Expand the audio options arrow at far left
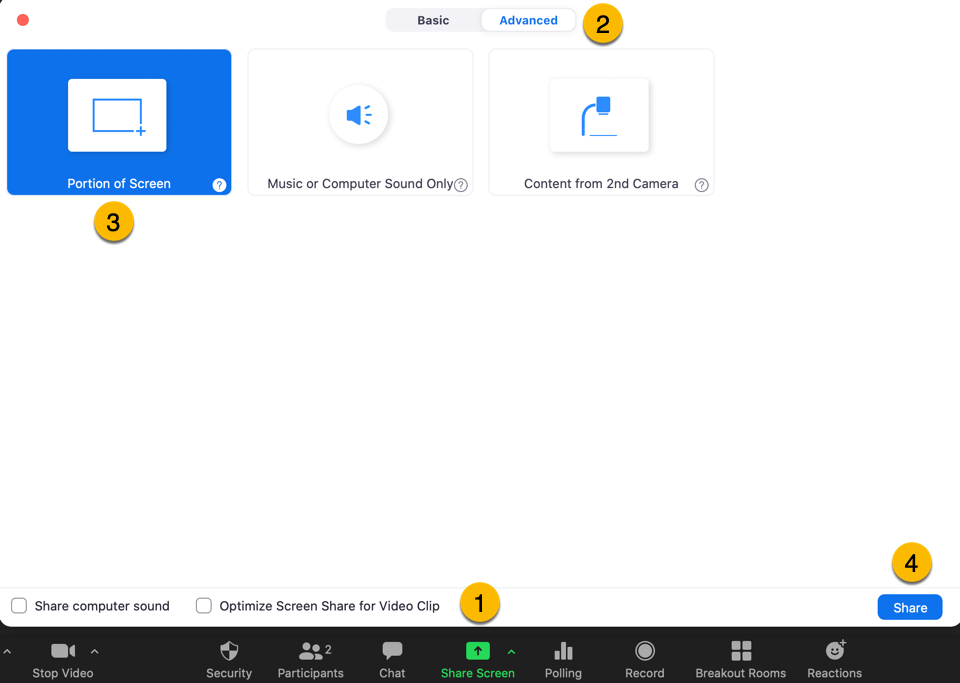This screenshot has height=683, width=960. point(7,651)
